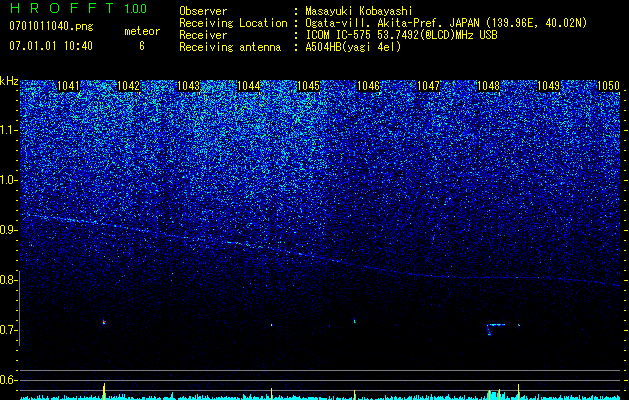Click the 1047 time marker

[428, 86]
